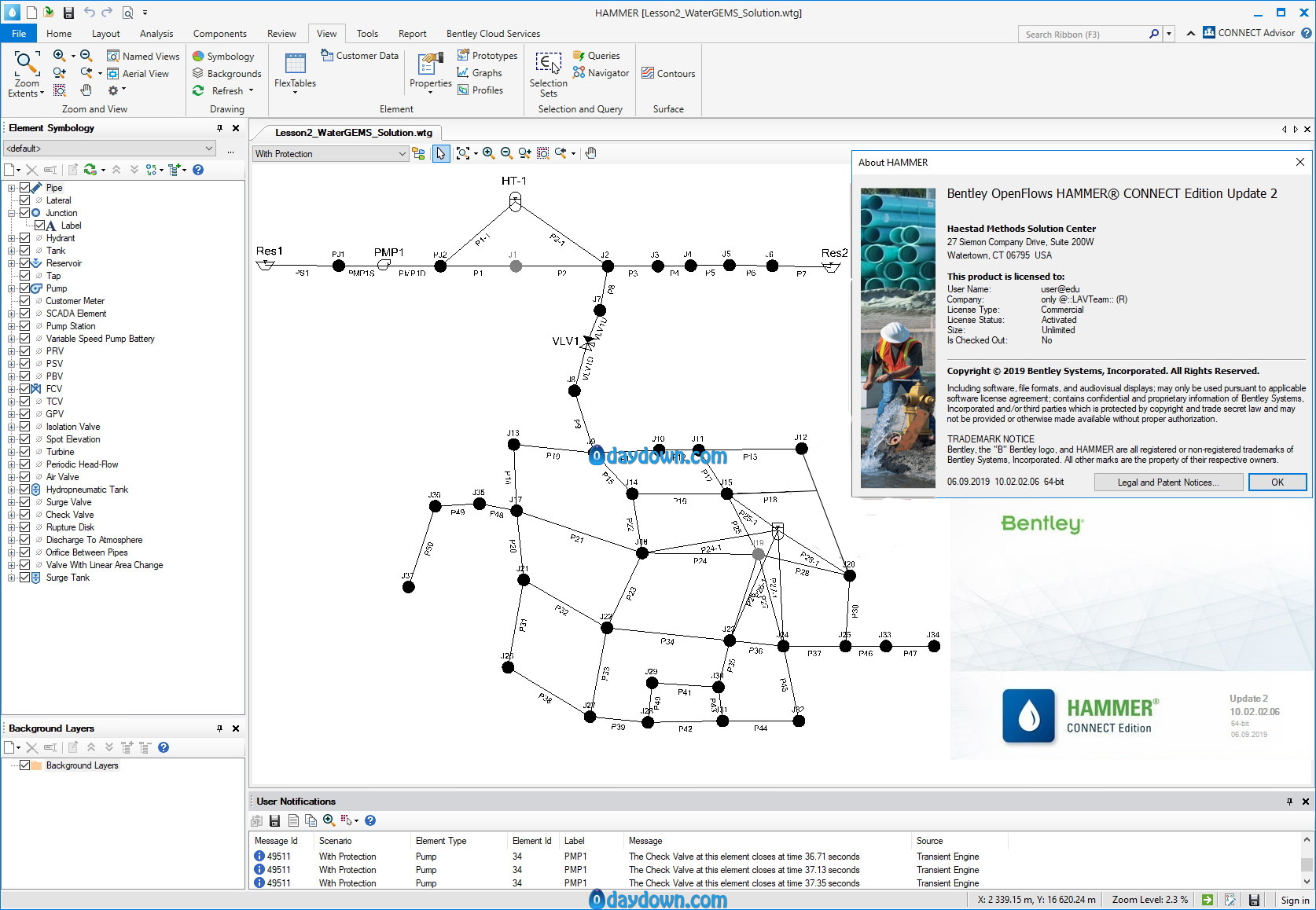
Task: Click the arrow Select tool in drawing toolbar
Action: point(441,153)
